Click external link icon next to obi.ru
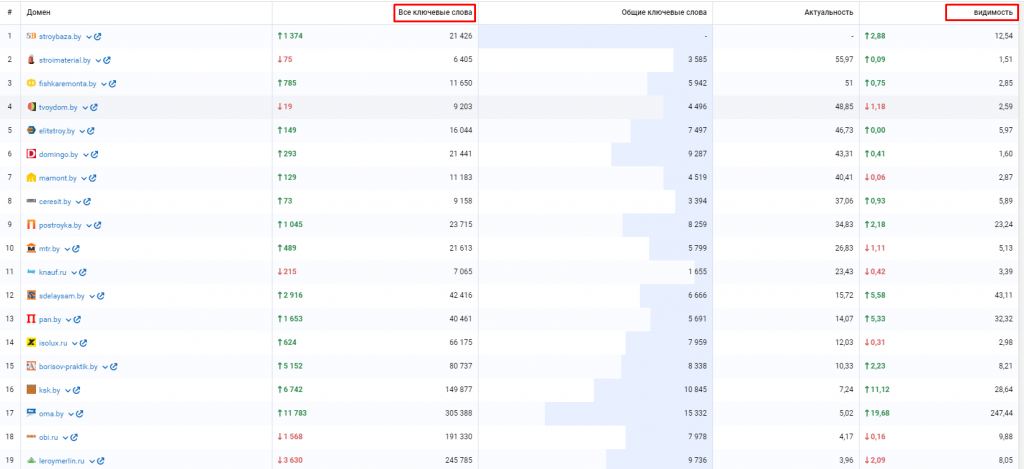The width and height of the screenshot is (1024, 469). click(x=75, y=437)
